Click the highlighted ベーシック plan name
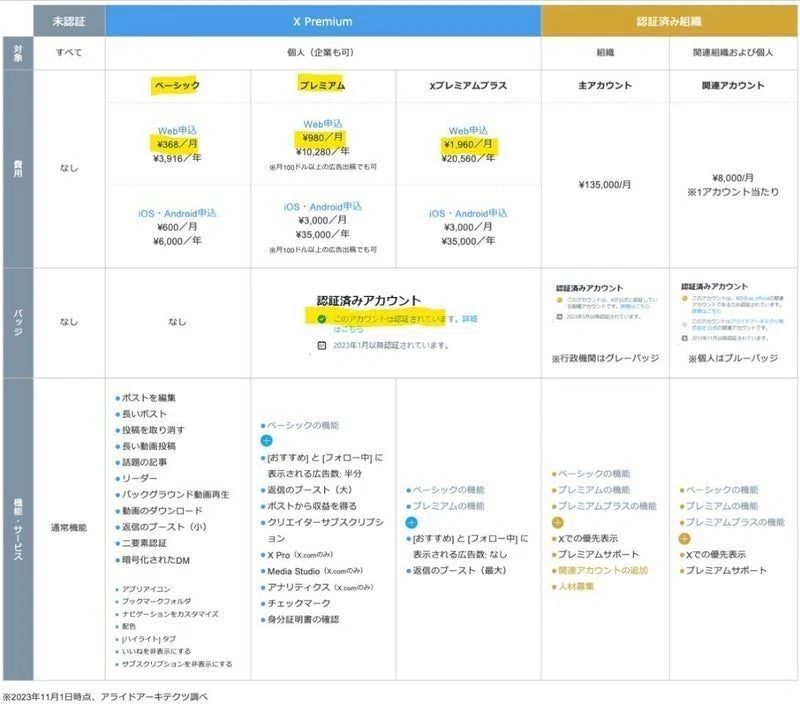This screenshot has height=704, width=800. pos(177,85)
